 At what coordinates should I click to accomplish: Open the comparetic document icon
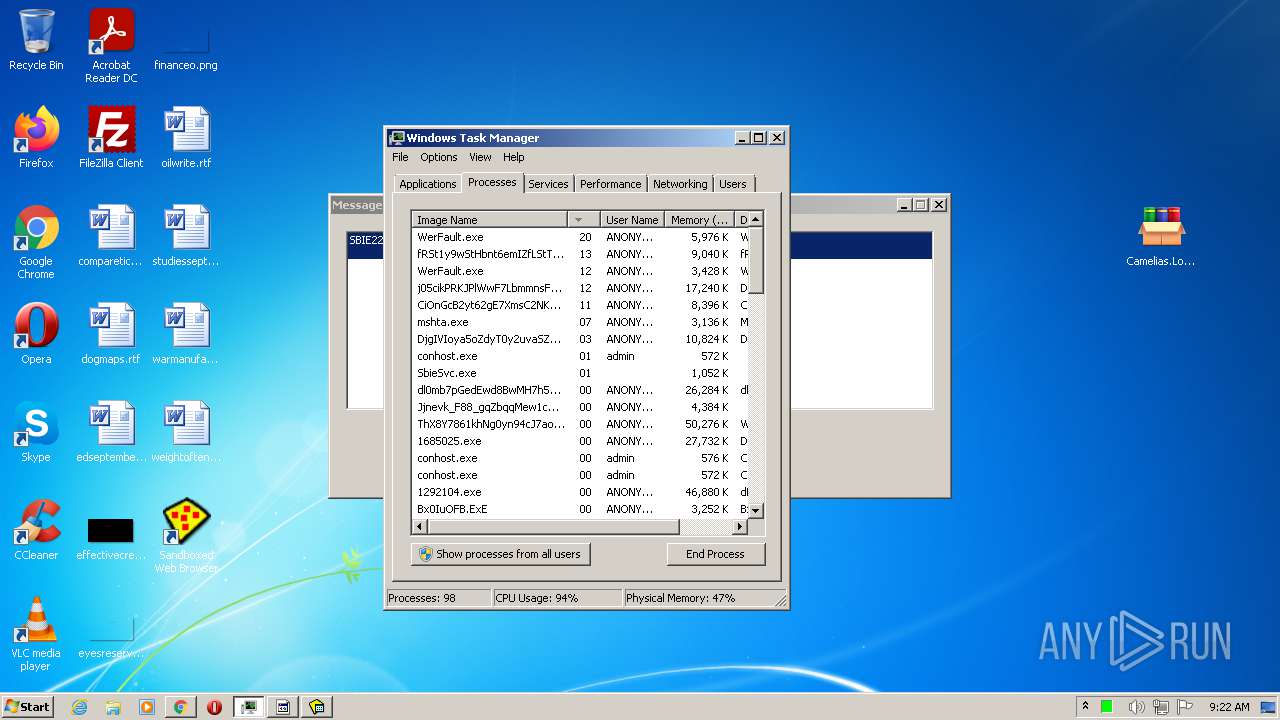click(x=111, y=236)
